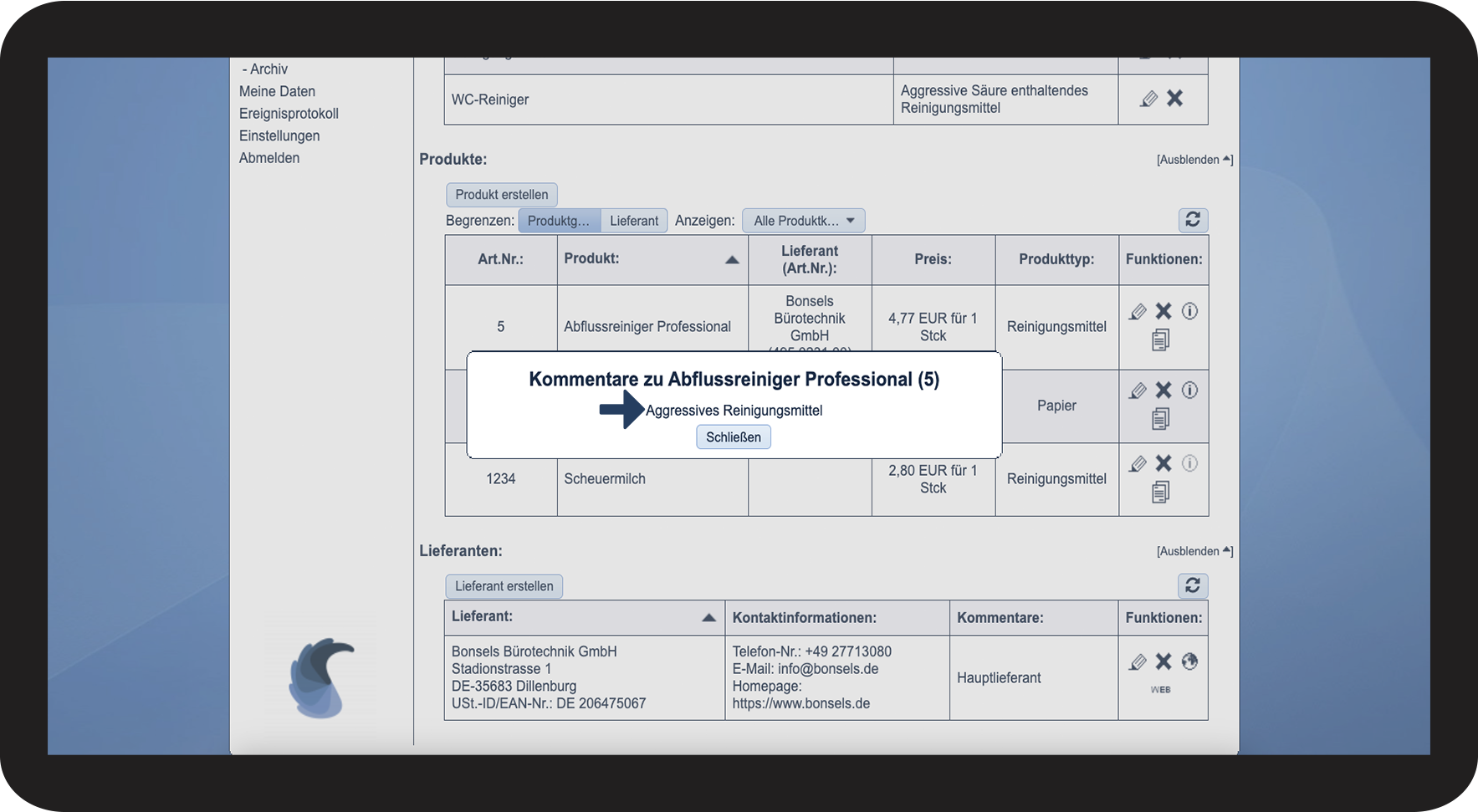Screen dimensions: 1478x812
Task: Refresh the Lieferanten table
Action: click(1193, 585)
